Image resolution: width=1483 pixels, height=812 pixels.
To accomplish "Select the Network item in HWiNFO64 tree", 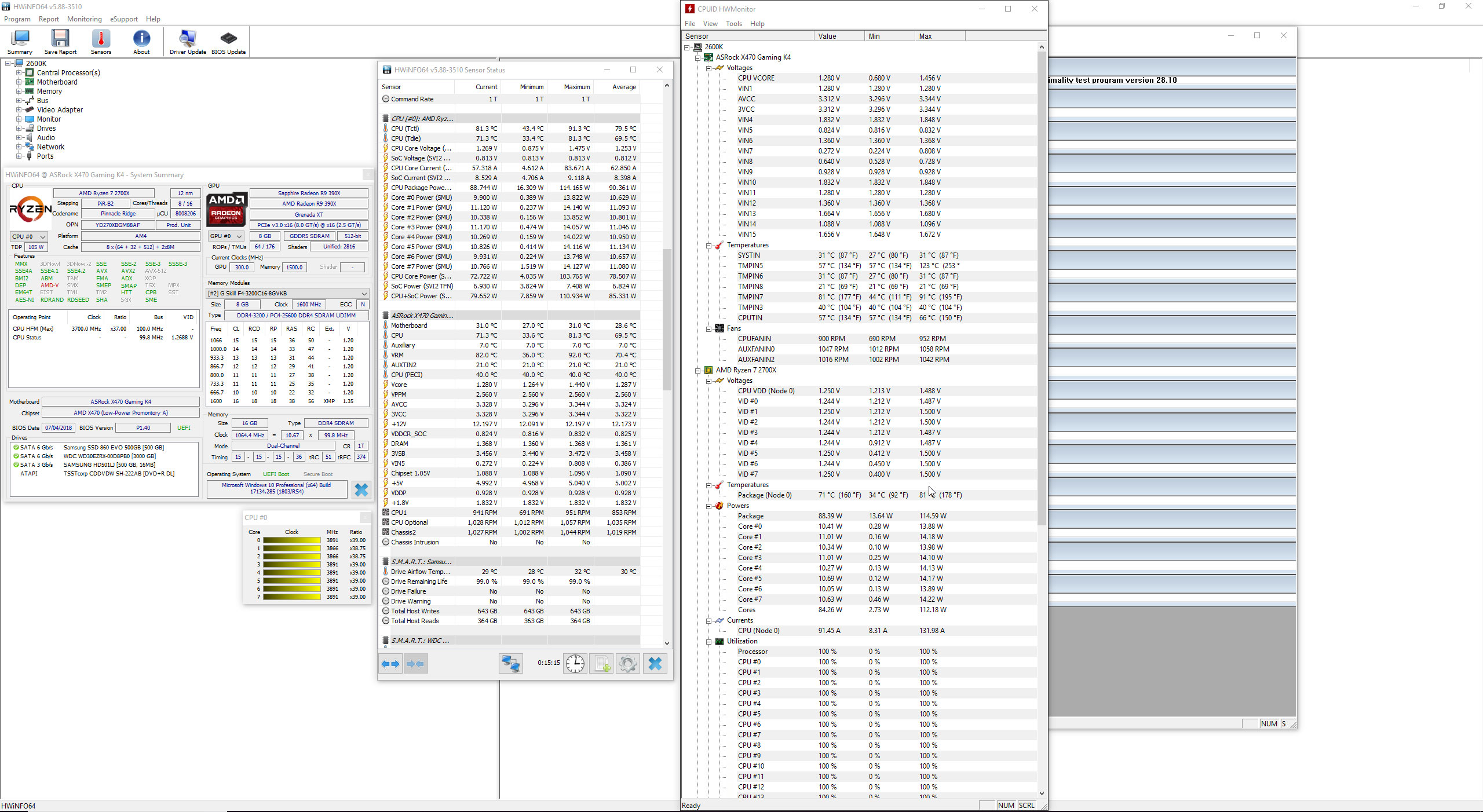I will [50, 147].
